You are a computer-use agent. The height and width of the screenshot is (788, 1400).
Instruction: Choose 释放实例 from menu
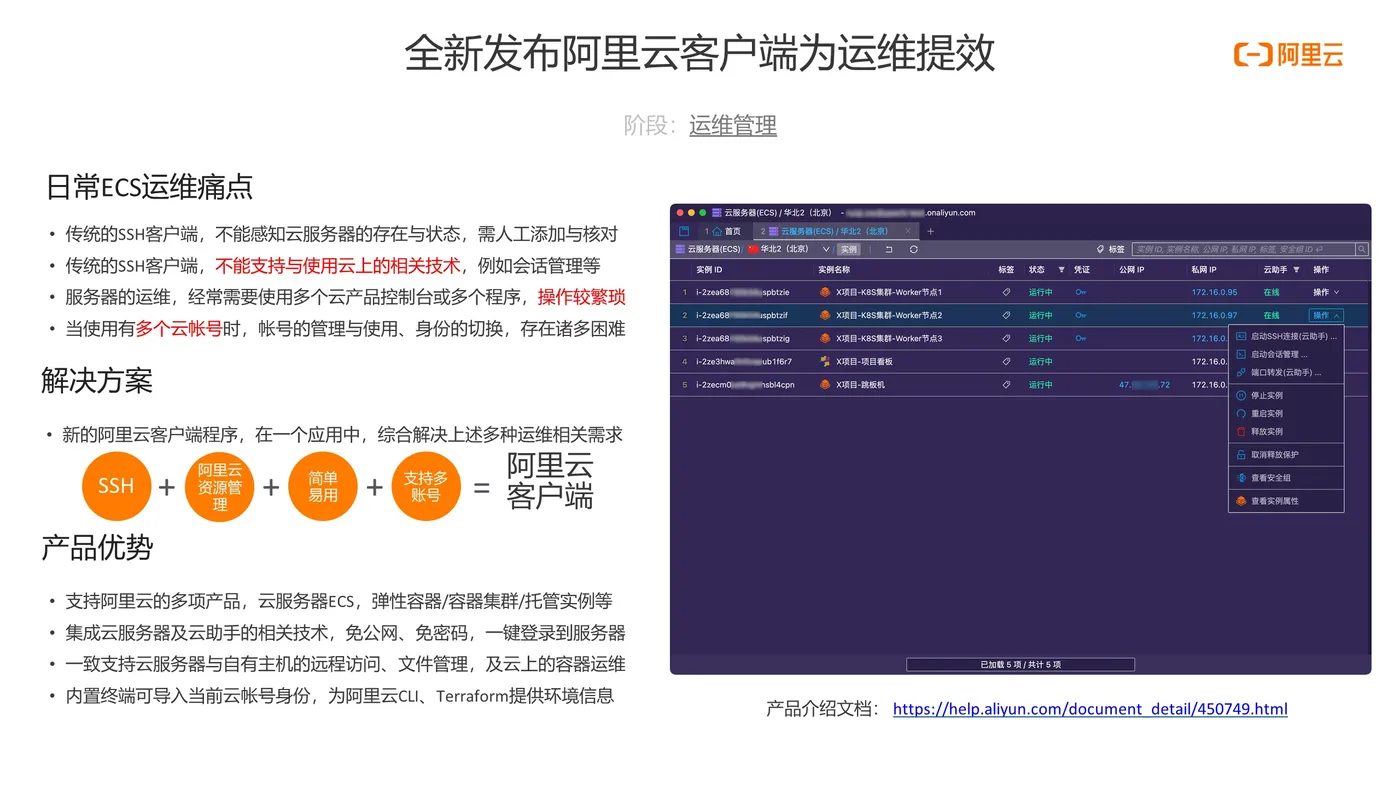(1286, 431)
